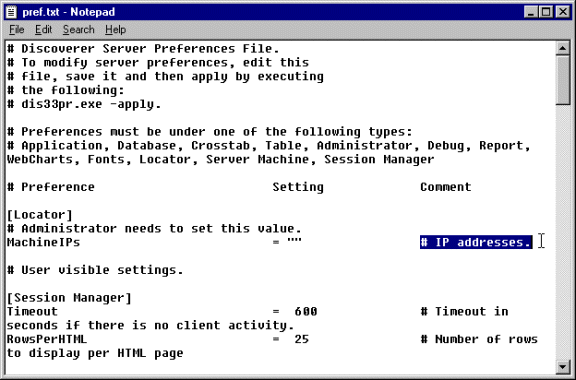Click the Timeout preference name

click(x=32, y=312)
